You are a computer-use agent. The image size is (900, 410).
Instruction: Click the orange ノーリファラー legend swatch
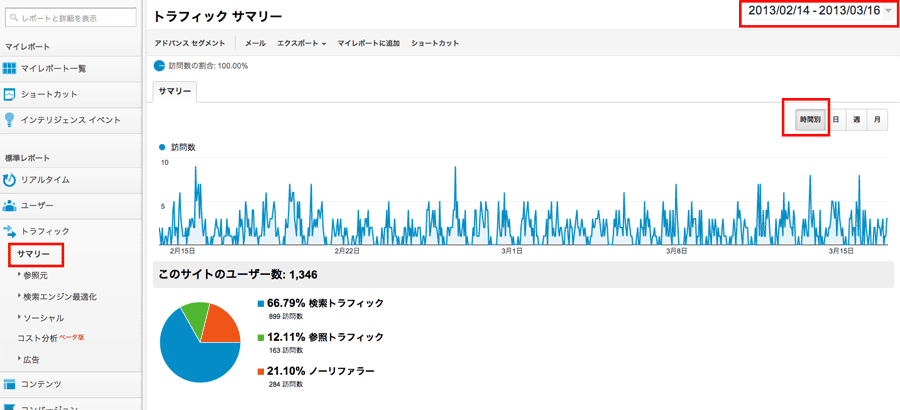coord(261,372)
